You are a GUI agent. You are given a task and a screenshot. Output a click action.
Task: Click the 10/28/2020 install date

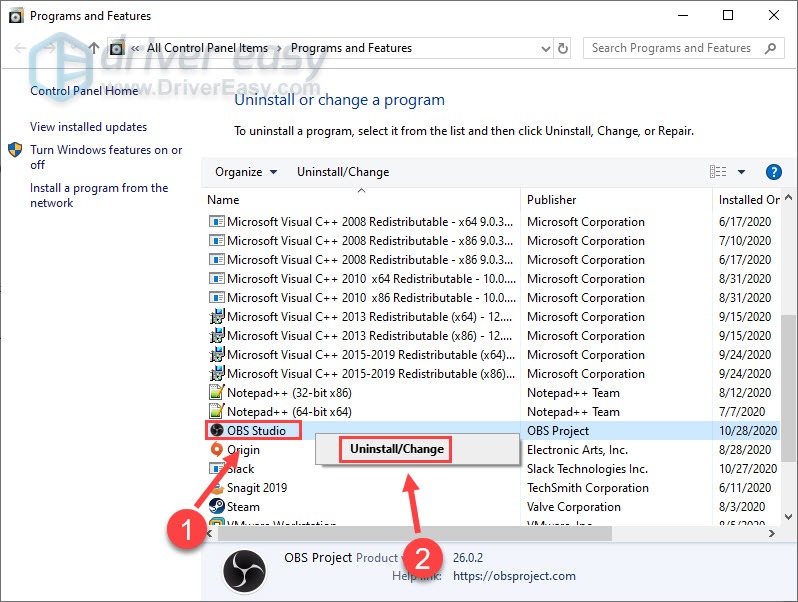[748, 431]
